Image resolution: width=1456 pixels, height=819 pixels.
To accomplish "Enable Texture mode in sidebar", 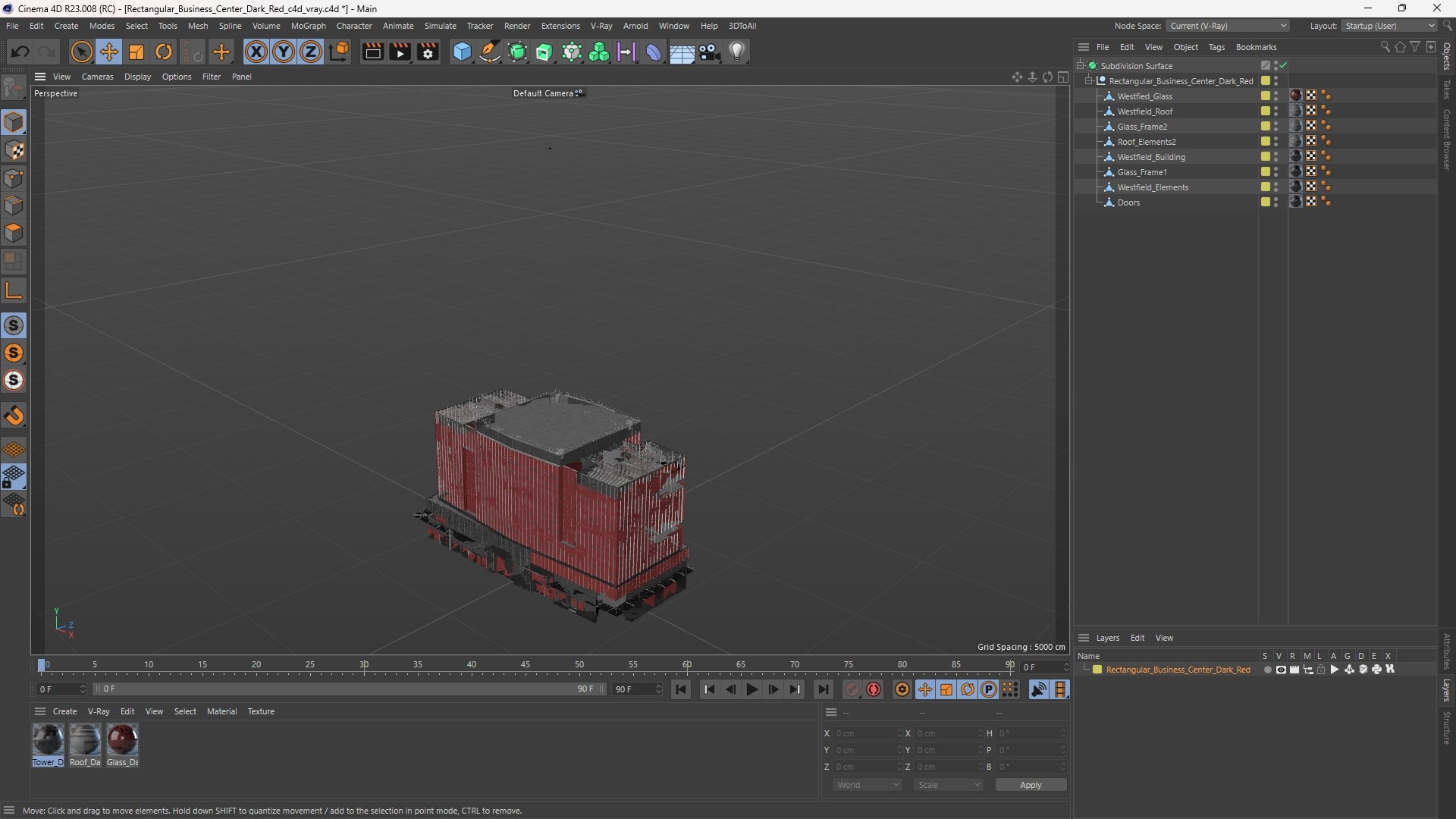I will pos(14,150).
